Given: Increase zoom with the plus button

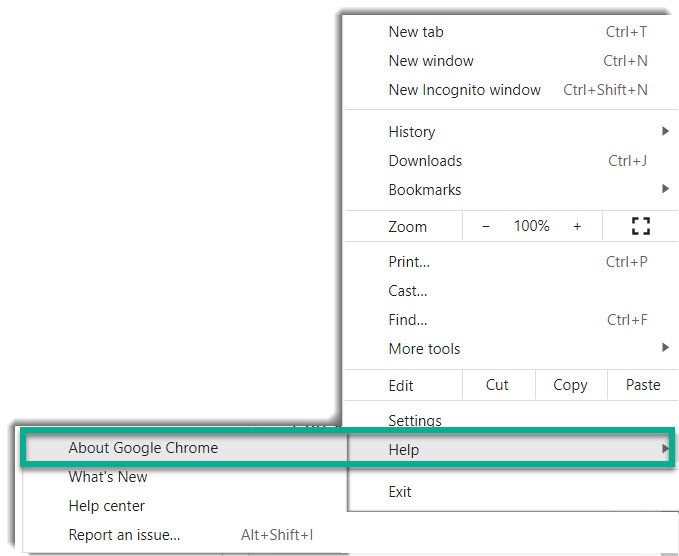Looking at the screenshot, I should (577, 226).
